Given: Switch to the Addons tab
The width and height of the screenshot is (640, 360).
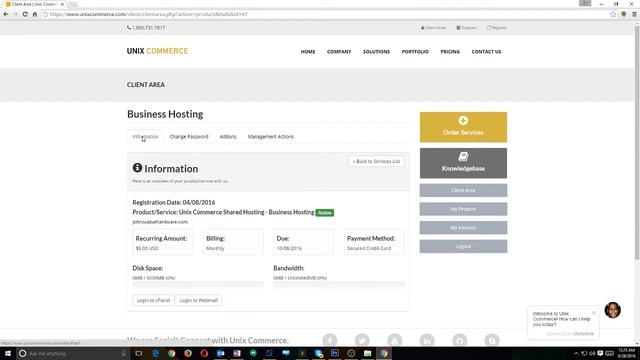Looking at the screenshot, I should pos(228,137).
